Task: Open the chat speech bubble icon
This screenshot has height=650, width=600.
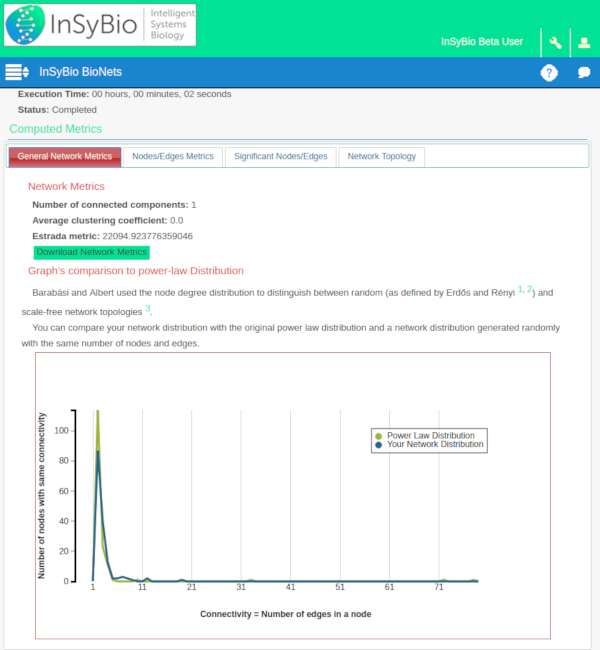Action: pyautogui.click(x=584, y=73)
